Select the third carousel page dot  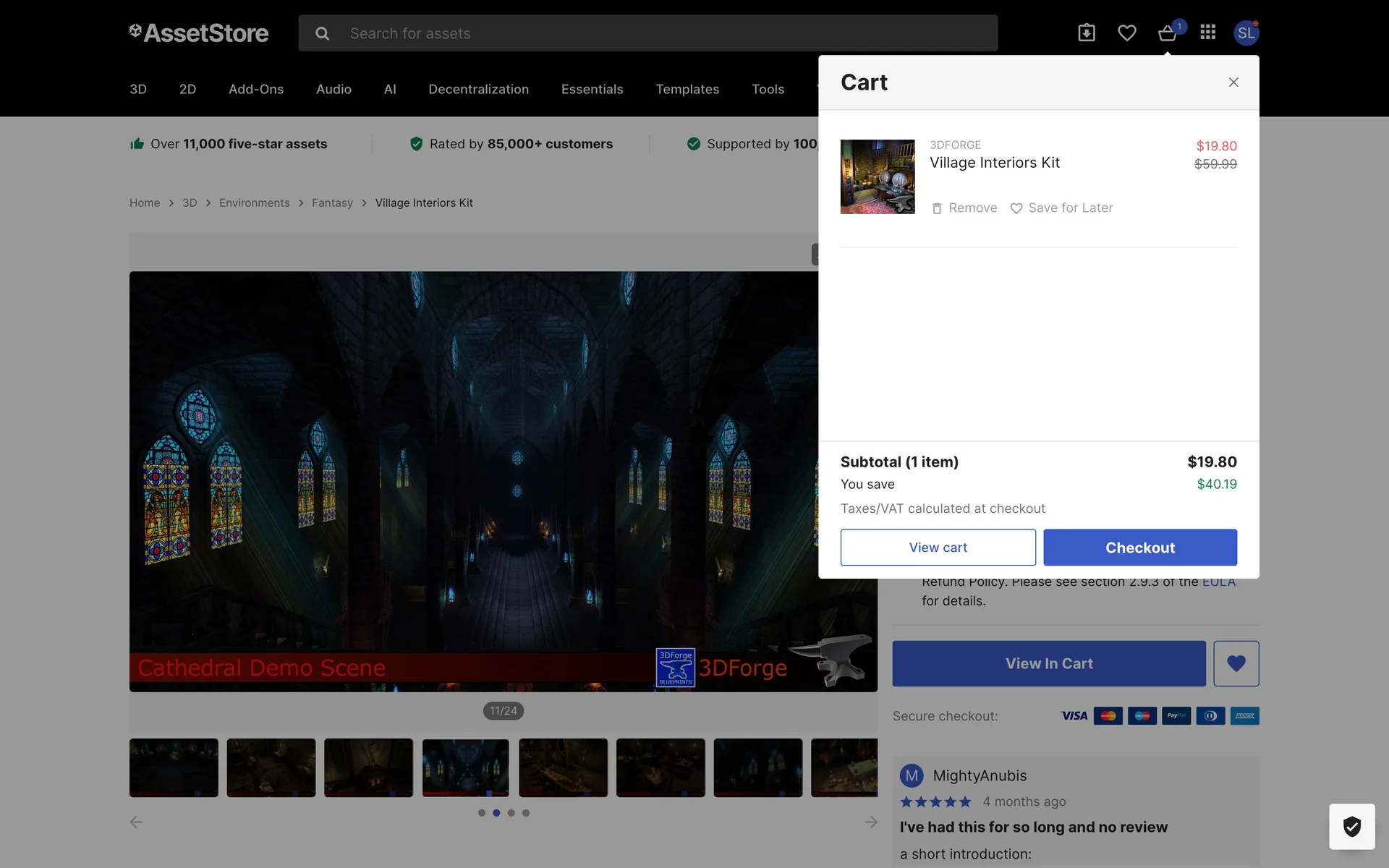[x=511, y=813]
